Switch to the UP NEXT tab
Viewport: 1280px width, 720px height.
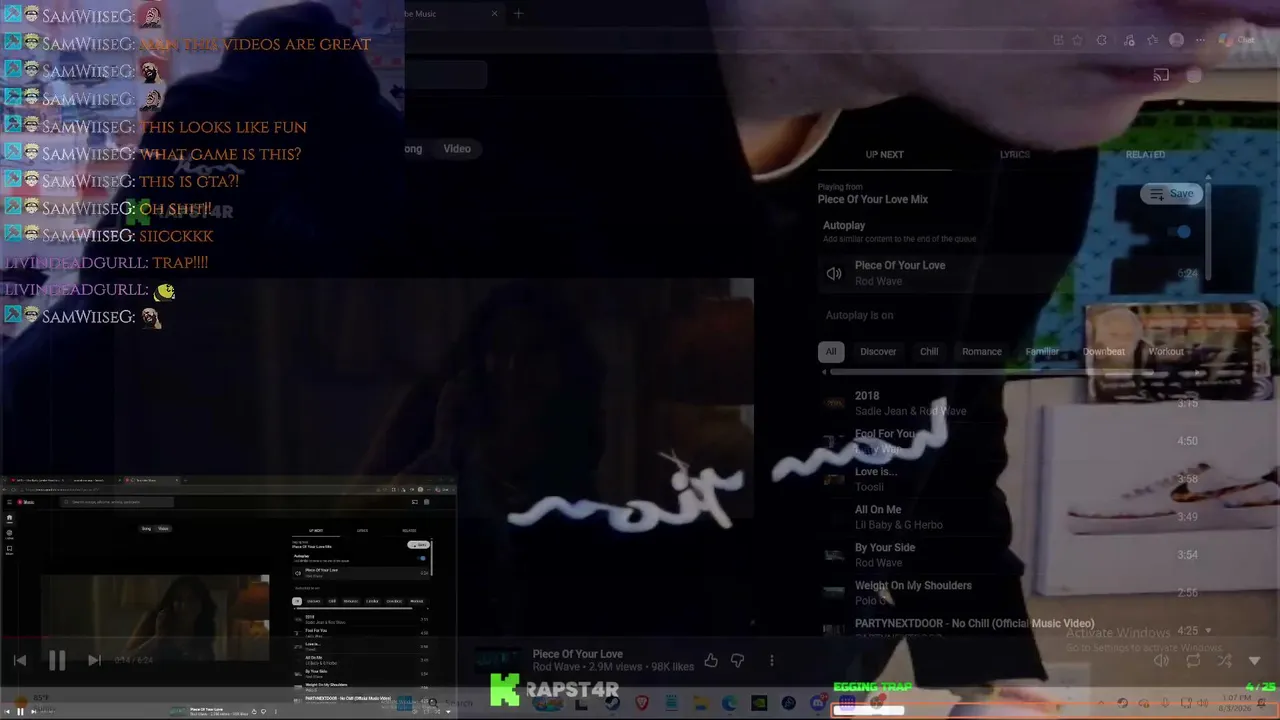pyautogui.click(x=885, y=154)
